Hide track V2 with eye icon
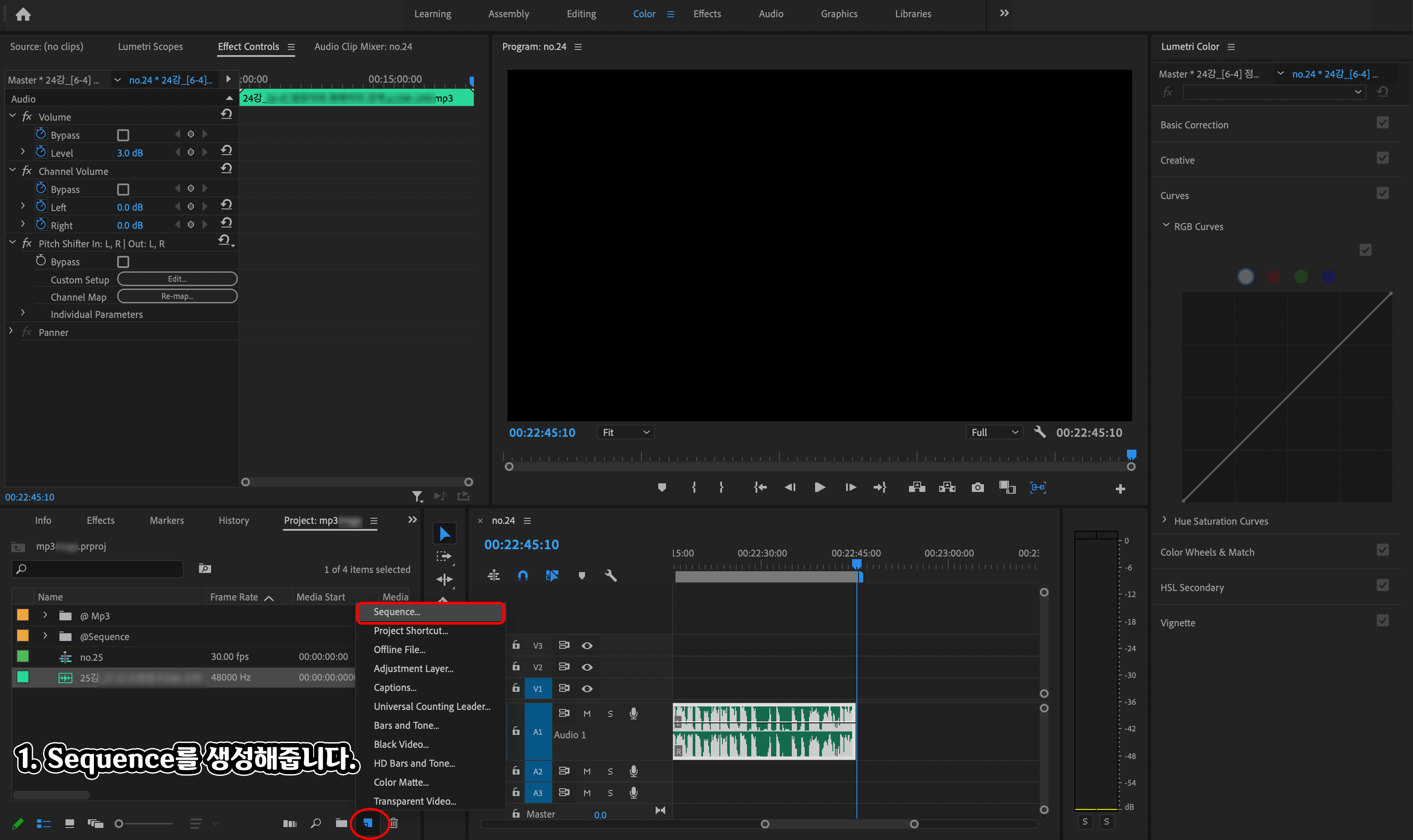1413x840 pixels. (x=587, y=667)
